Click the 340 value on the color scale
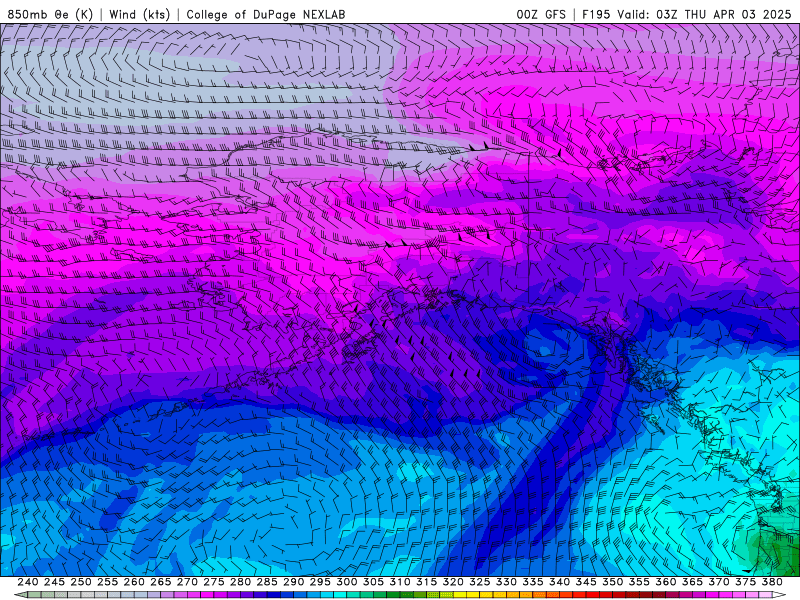The image size is (800, 600). 559,582
